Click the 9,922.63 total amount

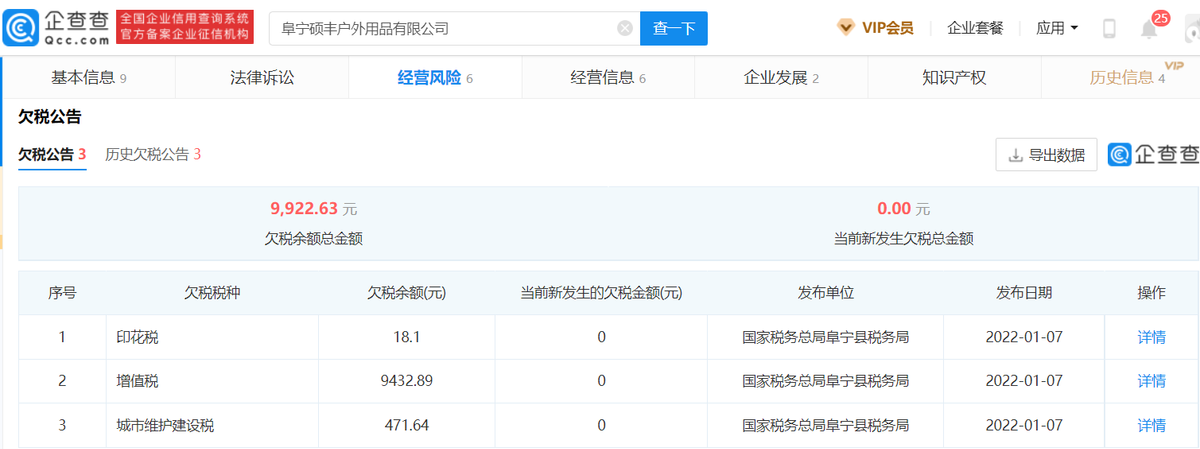click(304, 209)
